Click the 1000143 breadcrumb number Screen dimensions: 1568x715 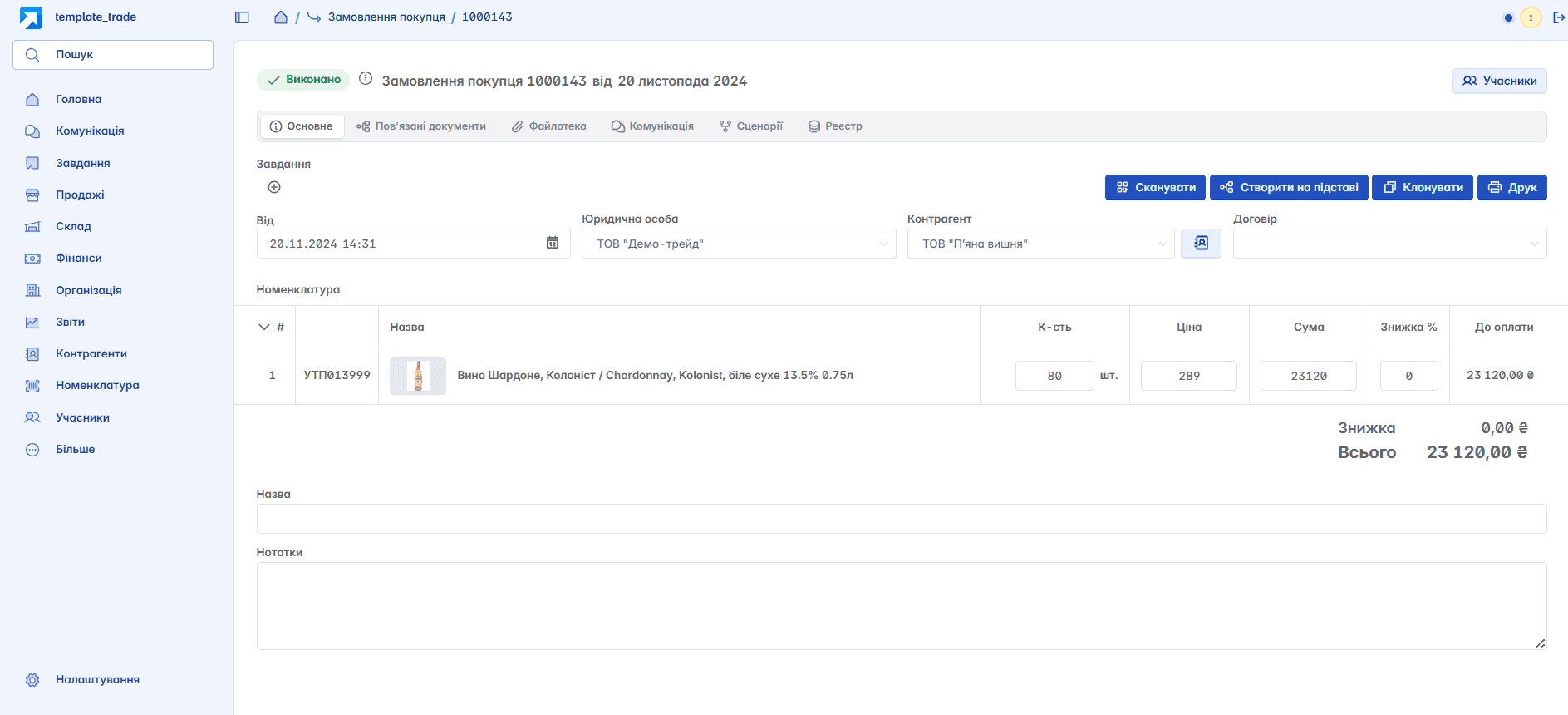tap(487, 17)
